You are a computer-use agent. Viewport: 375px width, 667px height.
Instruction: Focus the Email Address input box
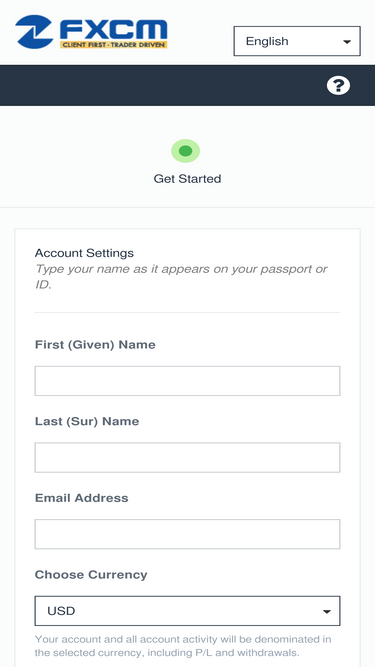coord(187,534)
